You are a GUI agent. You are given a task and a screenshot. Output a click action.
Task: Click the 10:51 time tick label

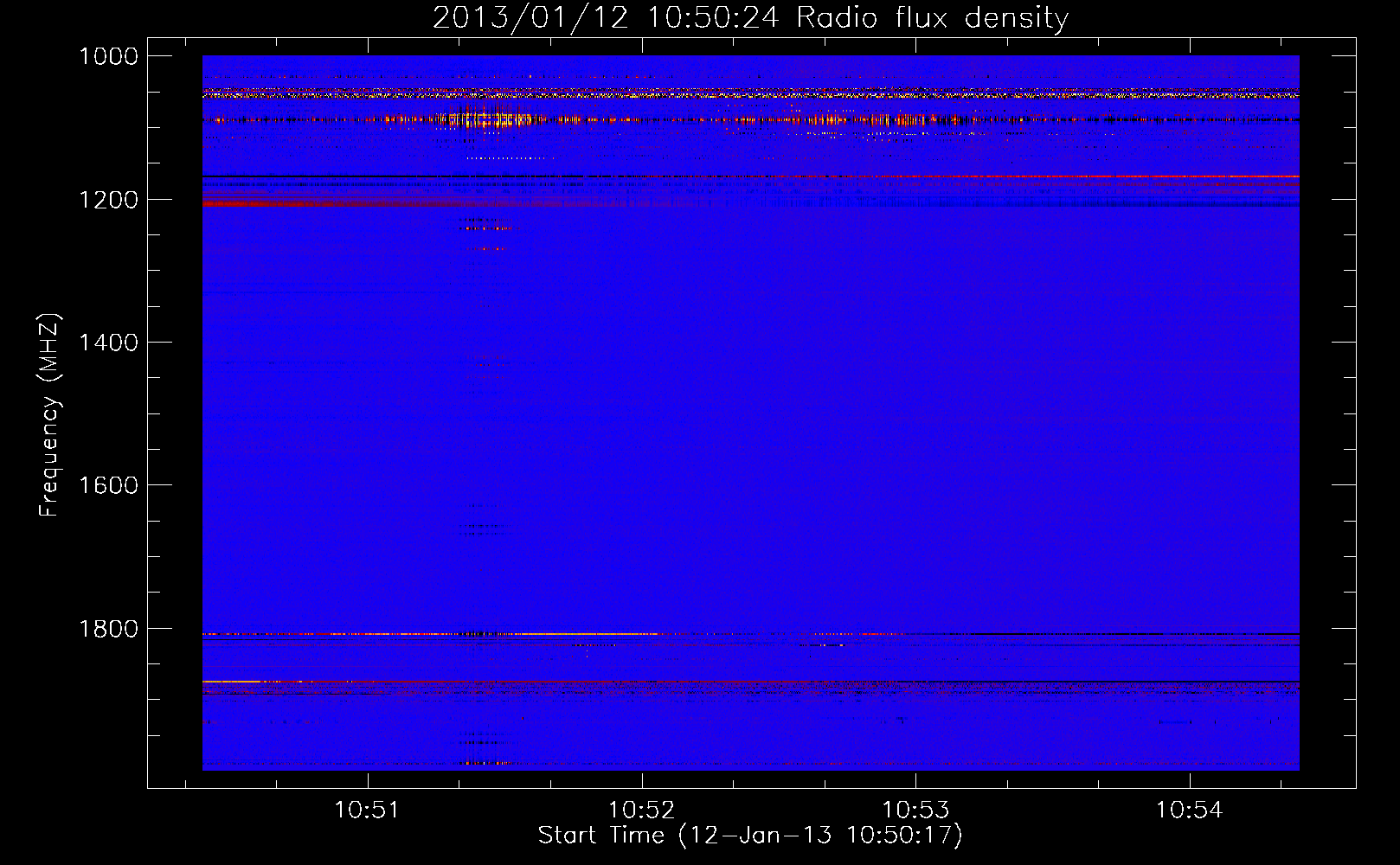(x=368, y=810)
